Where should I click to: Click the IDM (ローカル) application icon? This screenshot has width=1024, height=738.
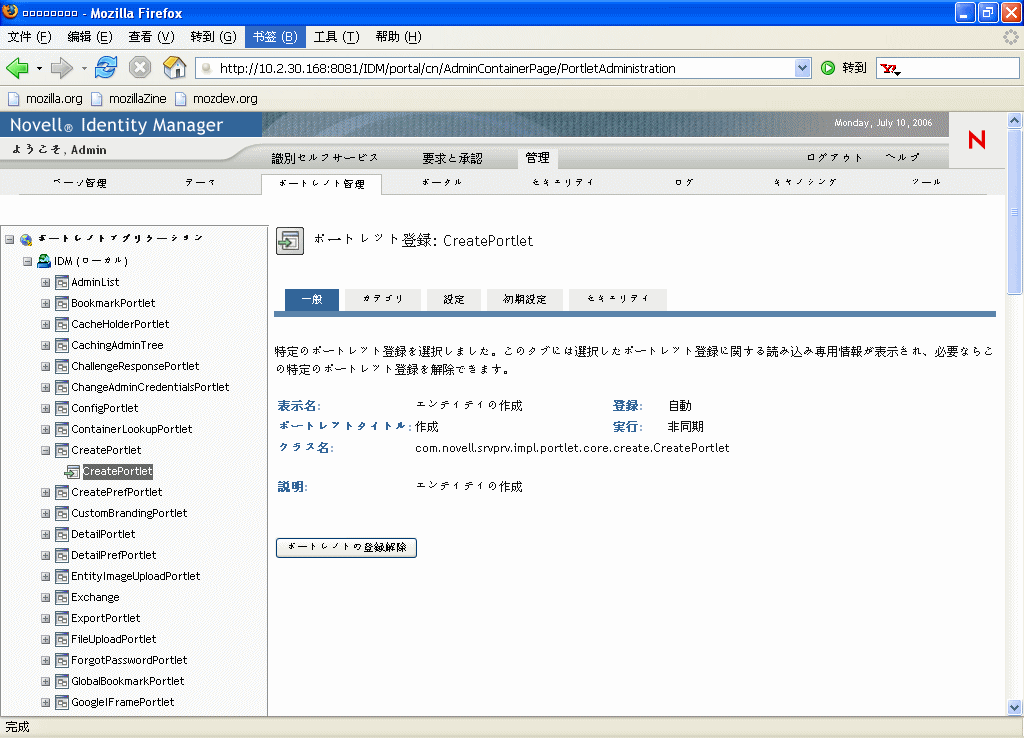pyautogui.click(x=42, y=260)
